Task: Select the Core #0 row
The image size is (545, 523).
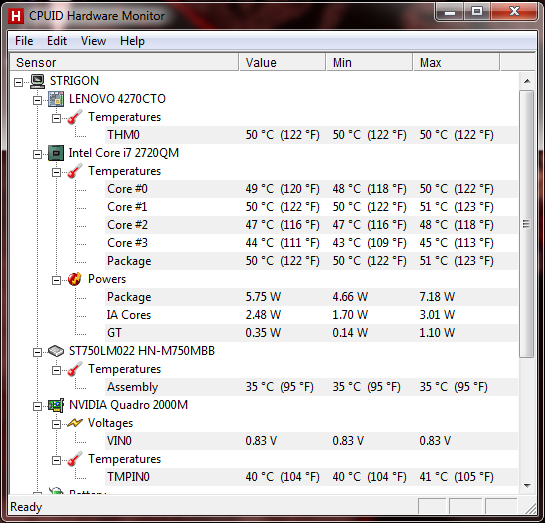Action: 311,189
